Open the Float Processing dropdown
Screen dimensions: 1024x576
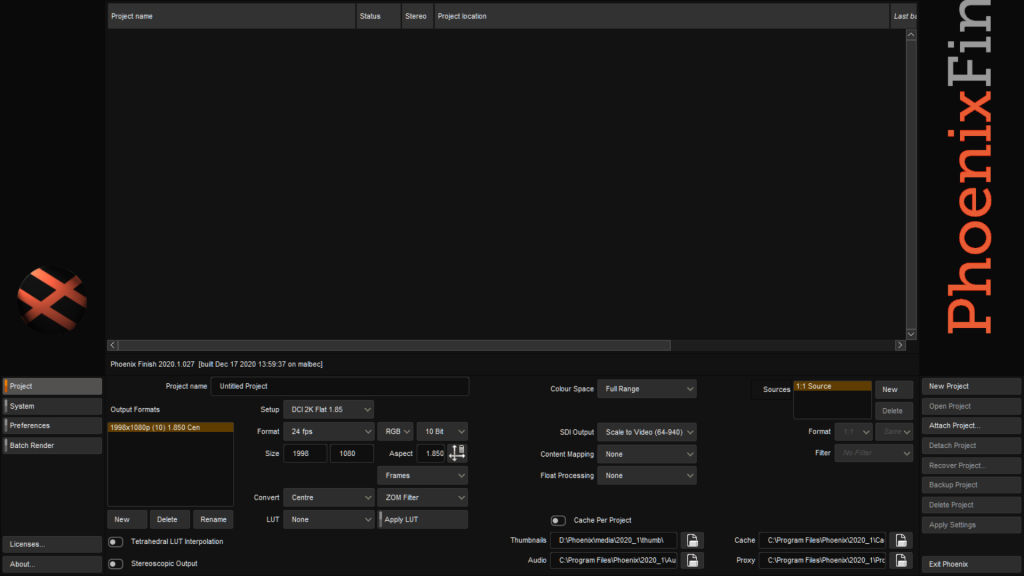[647, 476]
